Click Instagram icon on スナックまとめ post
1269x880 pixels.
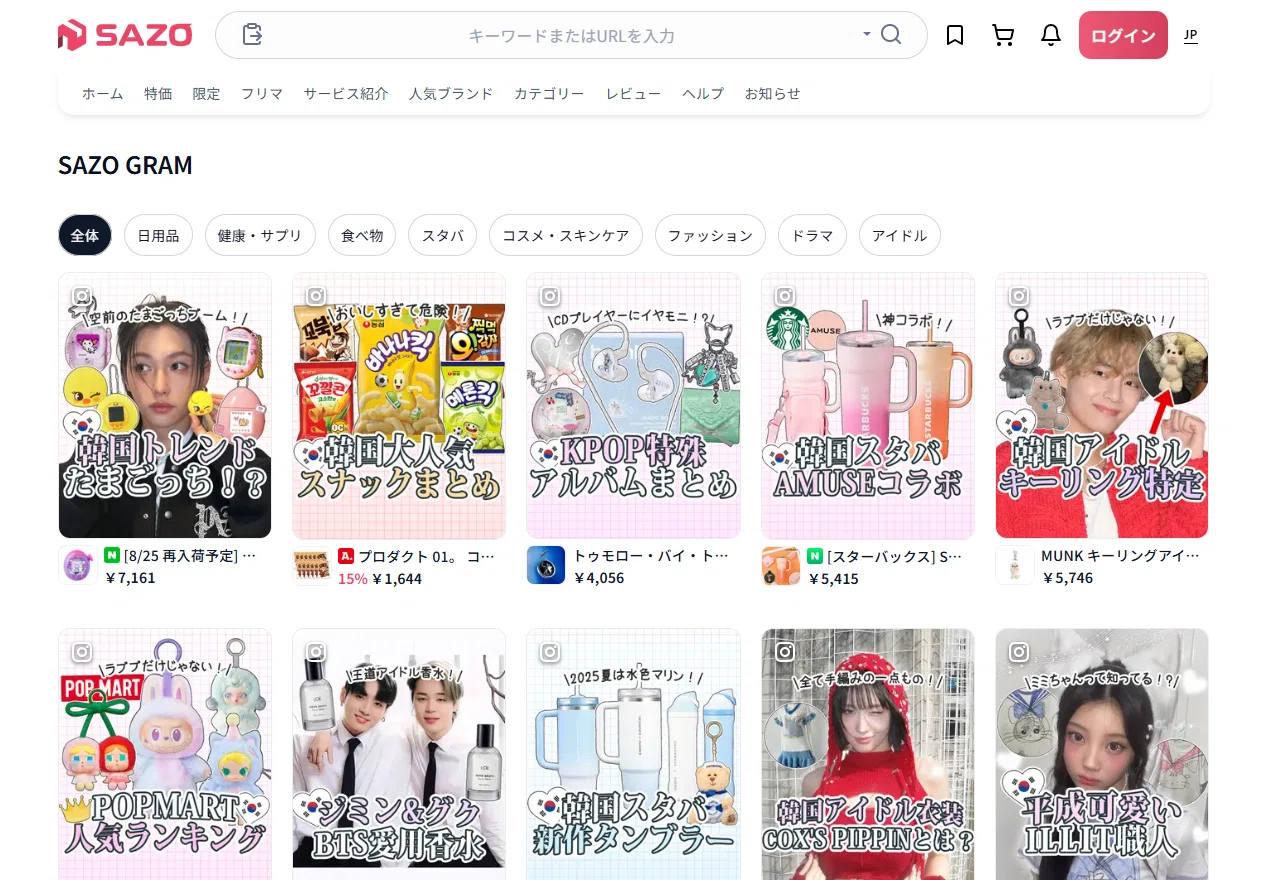[x=316, y=296]
